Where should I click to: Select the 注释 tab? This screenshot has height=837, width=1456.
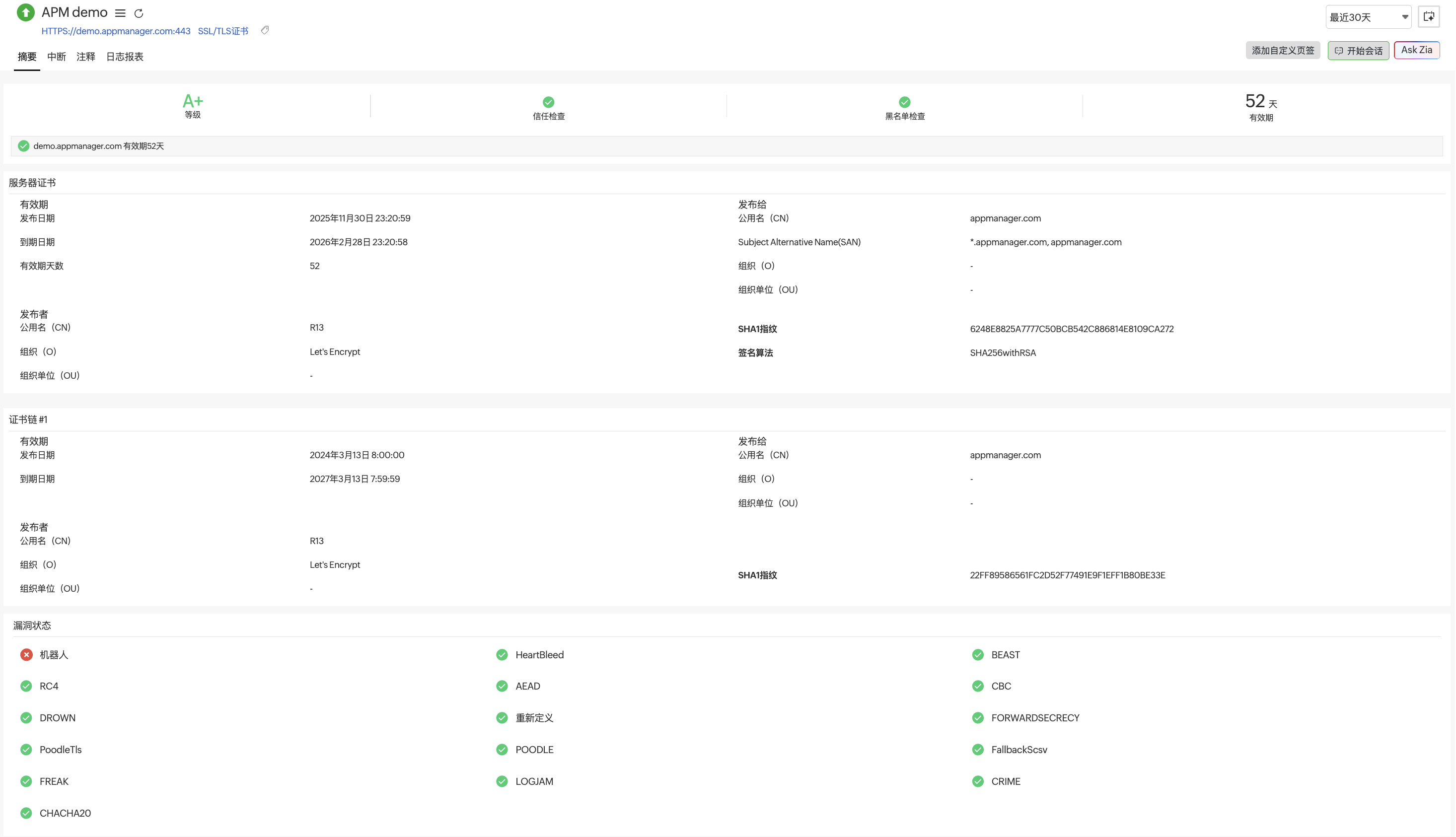86,56
